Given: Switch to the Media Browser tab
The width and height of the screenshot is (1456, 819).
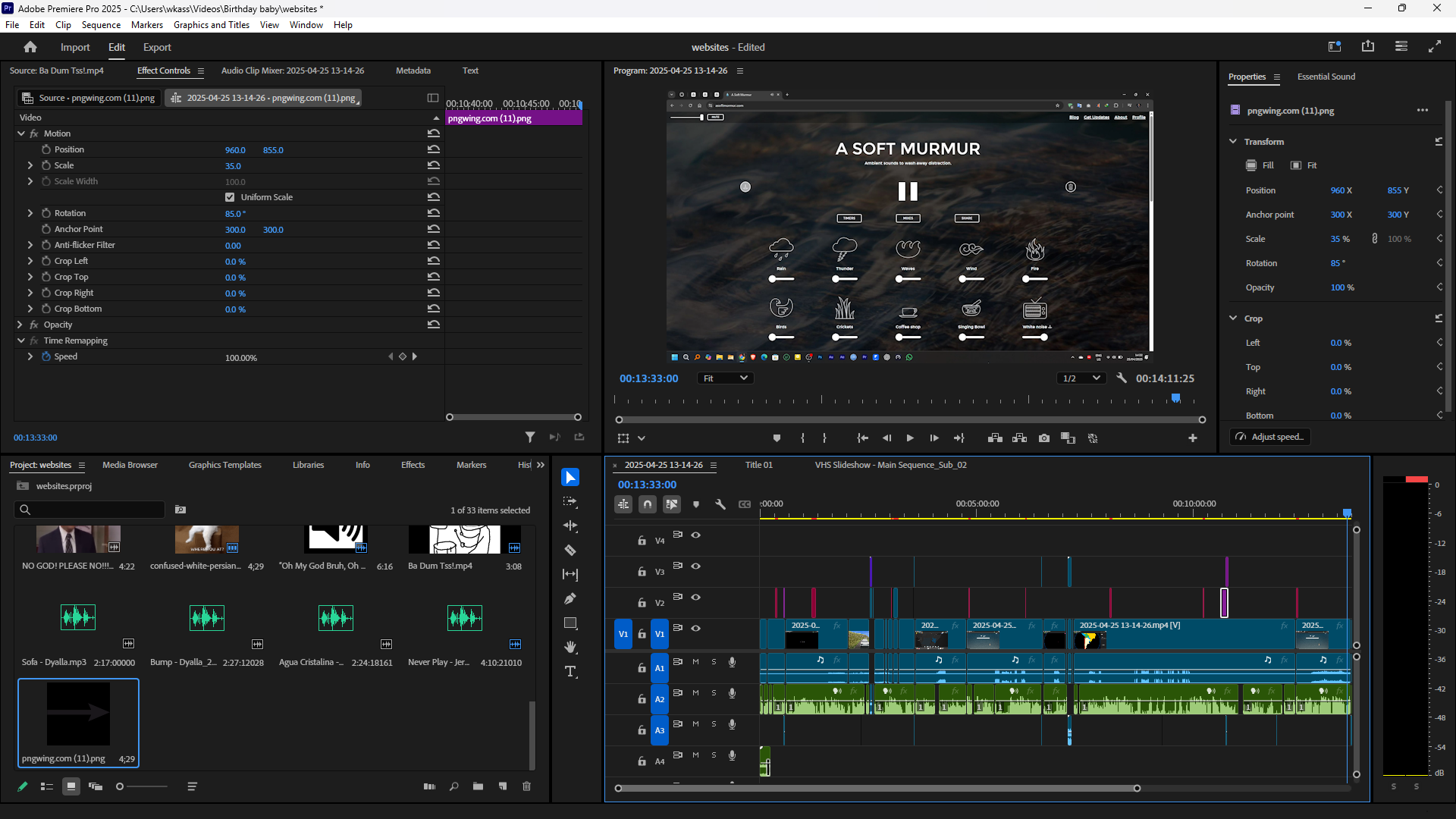Looking at the screenshot, I should [x=130, y=465].
